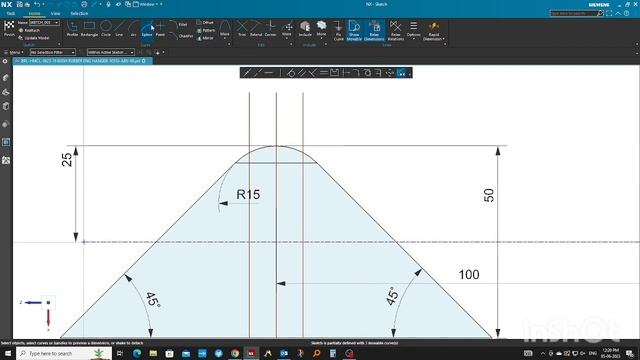Open File Explorer from taskbar
The width and height of the screenshot is (640, 360).
point(153,353)
